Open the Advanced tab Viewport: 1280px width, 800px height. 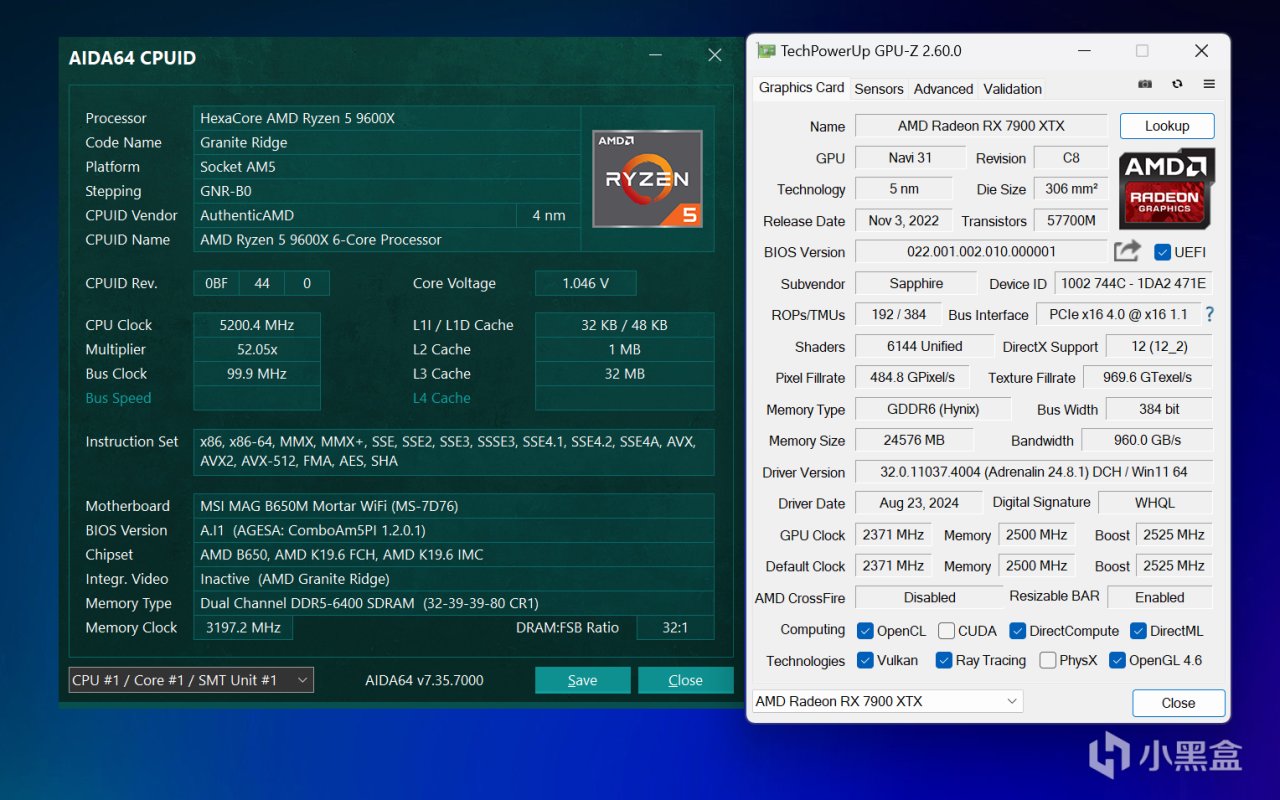click(943, 89)
